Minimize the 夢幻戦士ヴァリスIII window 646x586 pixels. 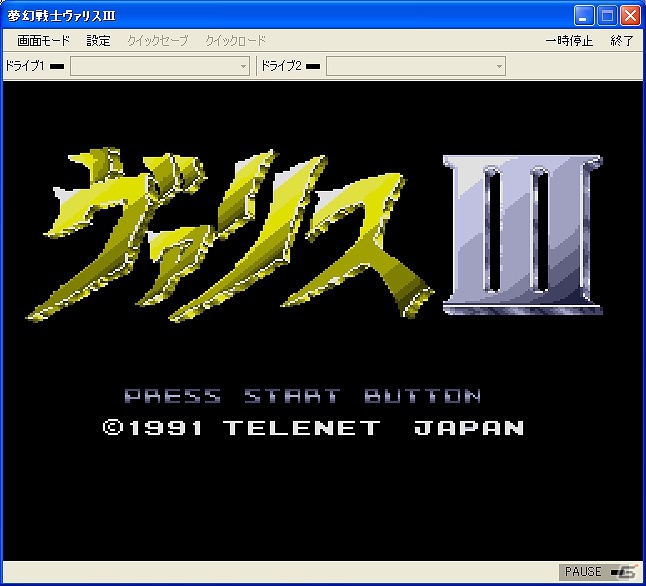584,16
